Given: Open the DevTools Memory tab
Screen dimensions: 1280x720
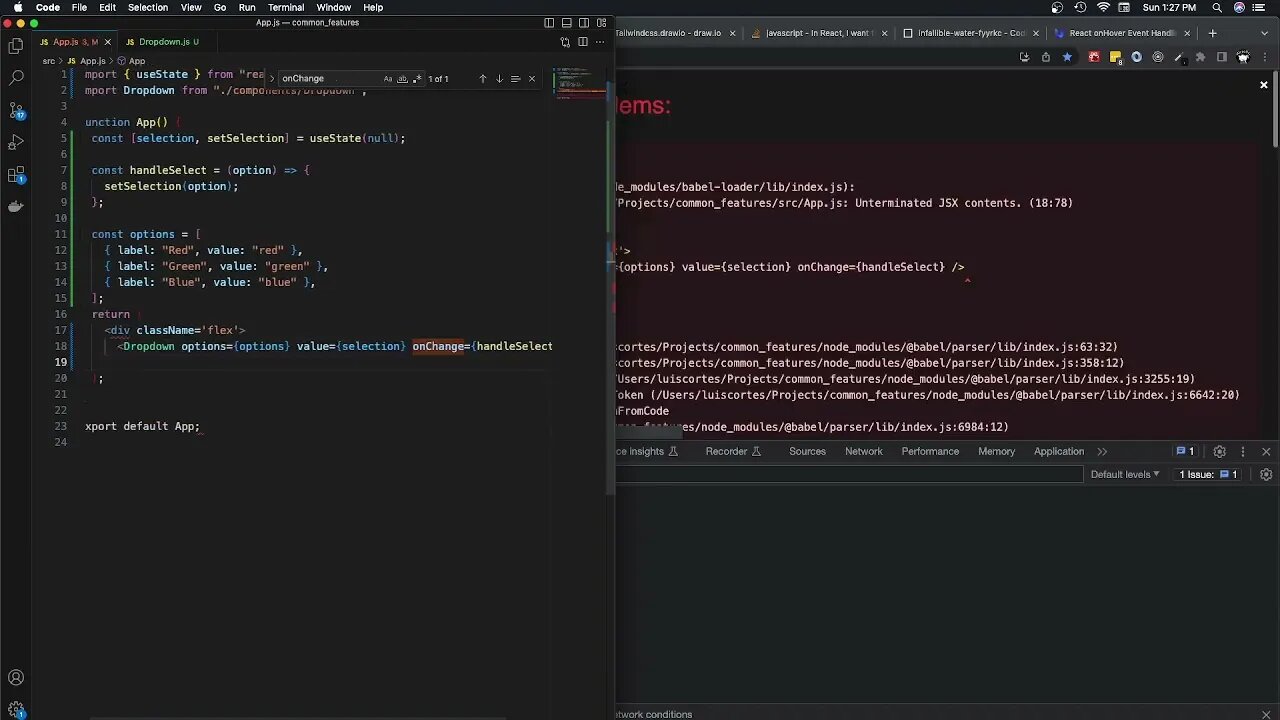Looking at the screenshot, I should pyautogui.click(x=996, y=451).
